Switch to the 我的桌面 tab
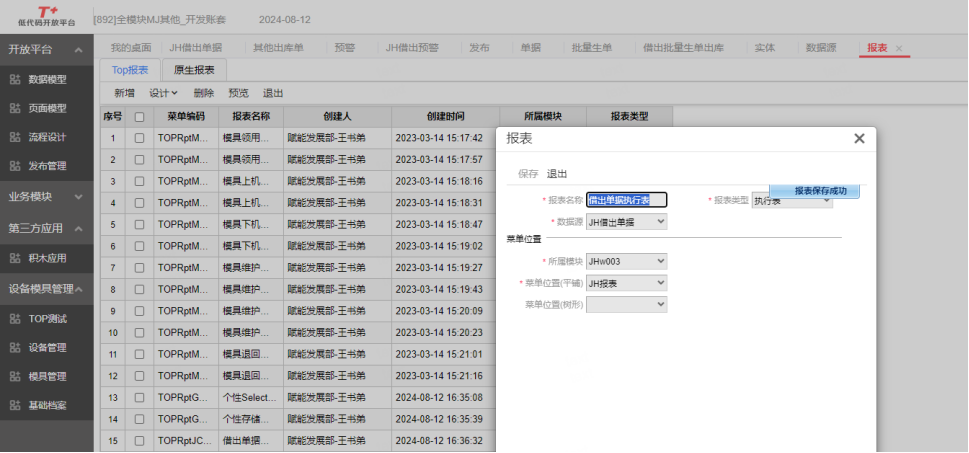 (131, 48)
